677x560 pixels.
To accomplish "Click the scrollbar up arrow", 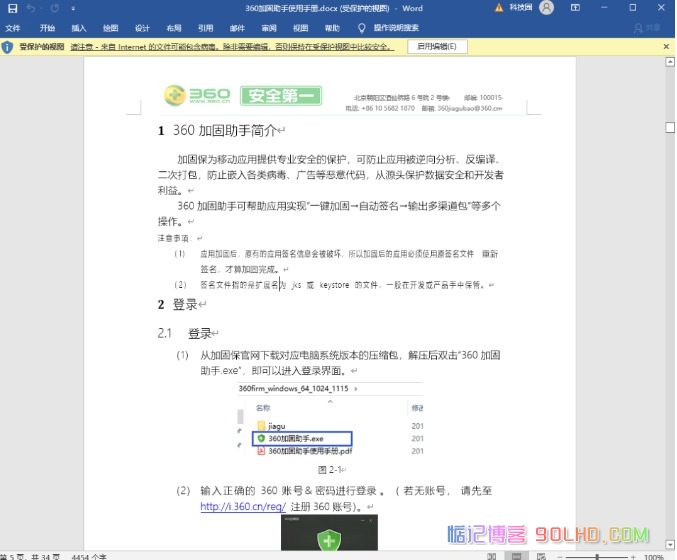I will 670,62.
